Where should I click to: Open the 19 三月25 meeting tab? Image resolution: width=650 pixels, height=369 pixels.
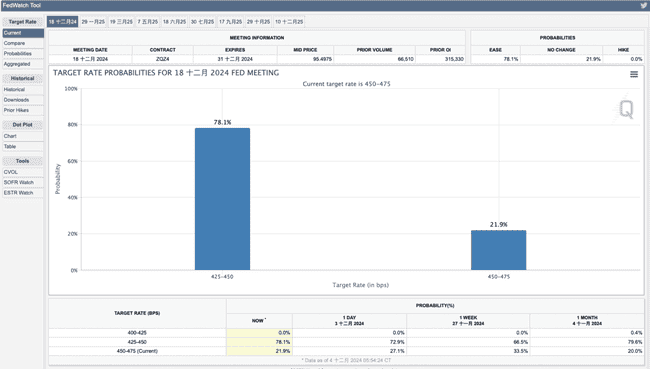(121, 22)
